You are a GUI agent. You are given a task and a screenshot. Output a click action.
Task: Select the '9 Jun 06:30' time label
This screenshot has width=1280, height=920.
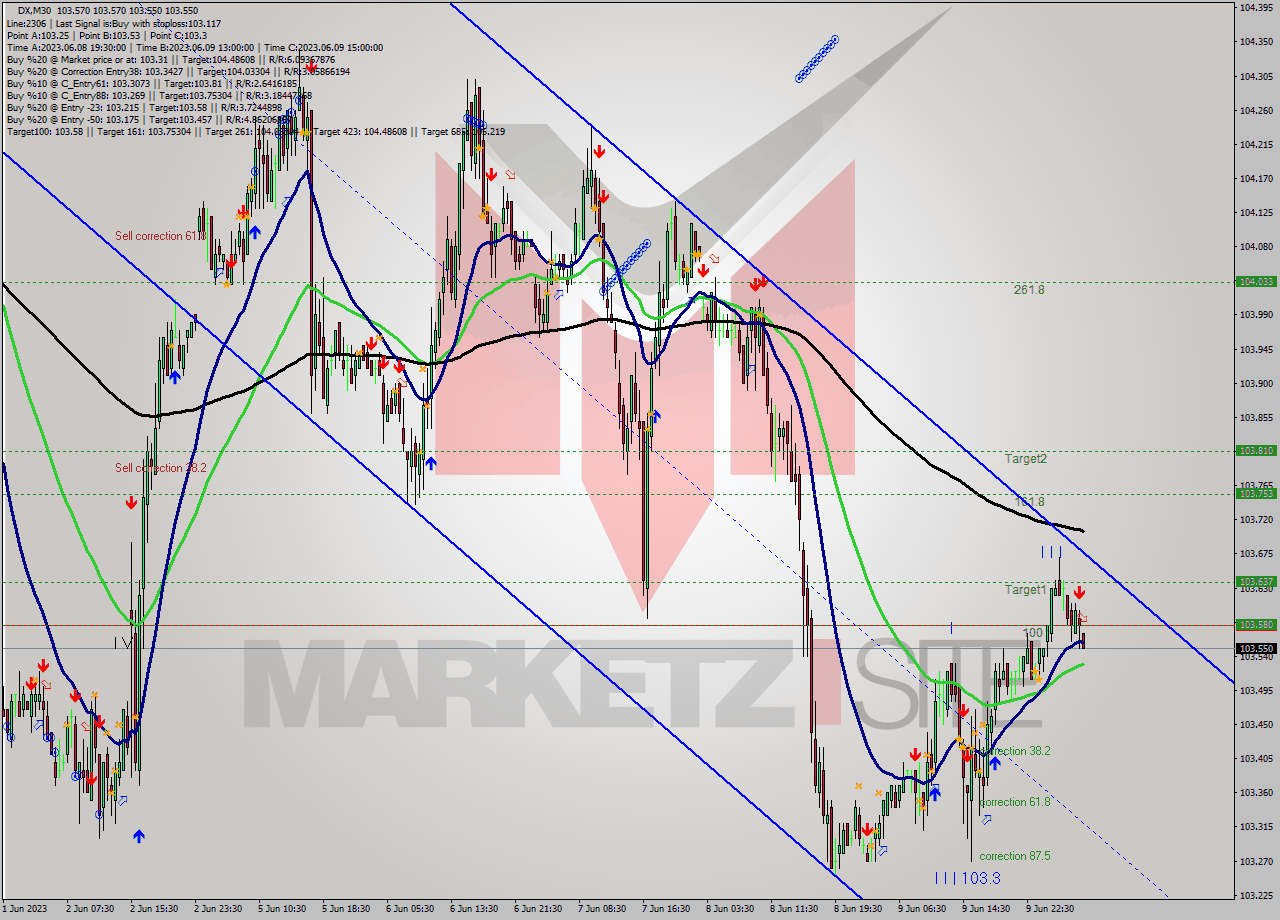921,909
